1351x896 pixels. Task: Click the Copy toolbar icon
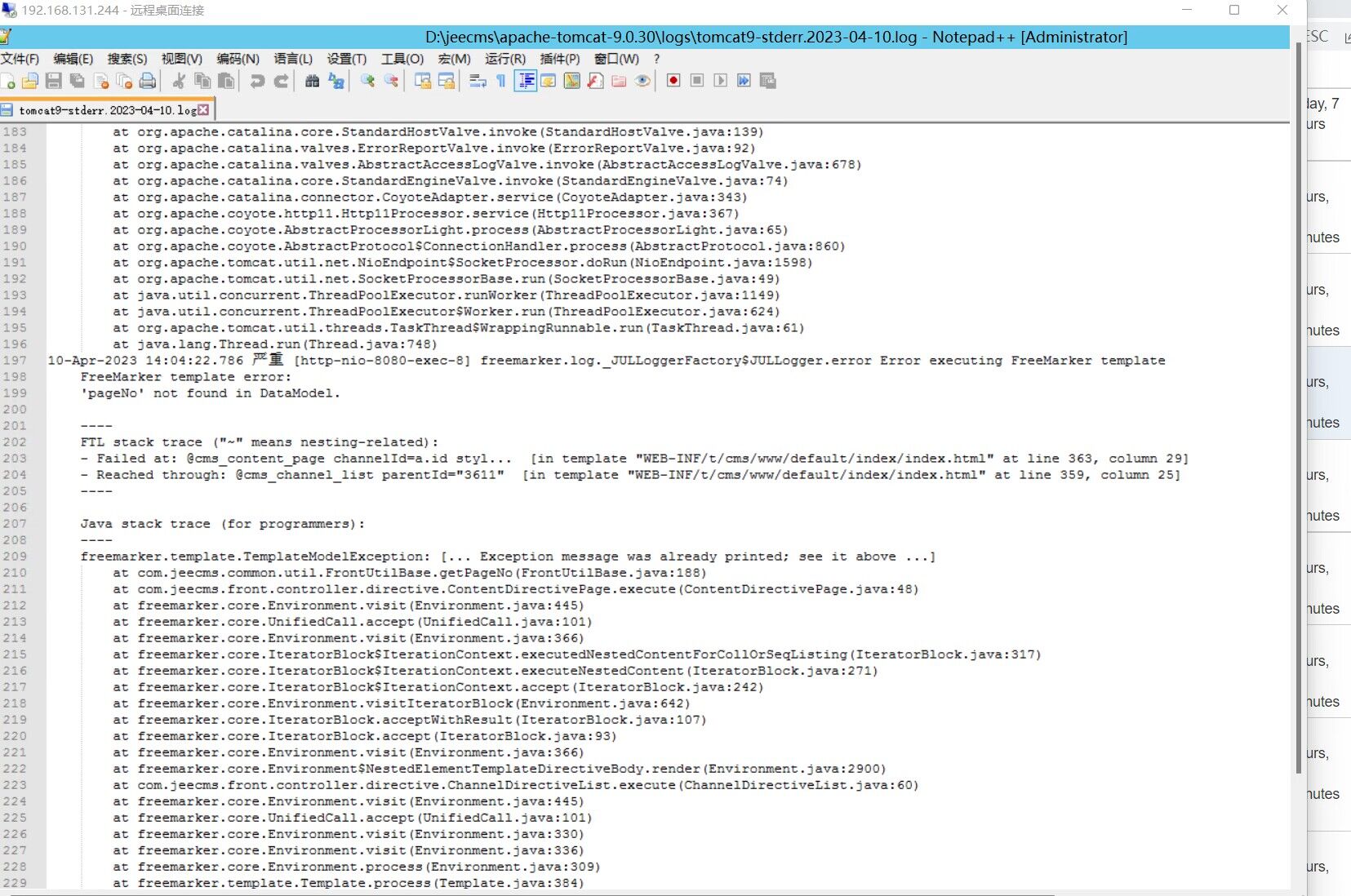202,81
